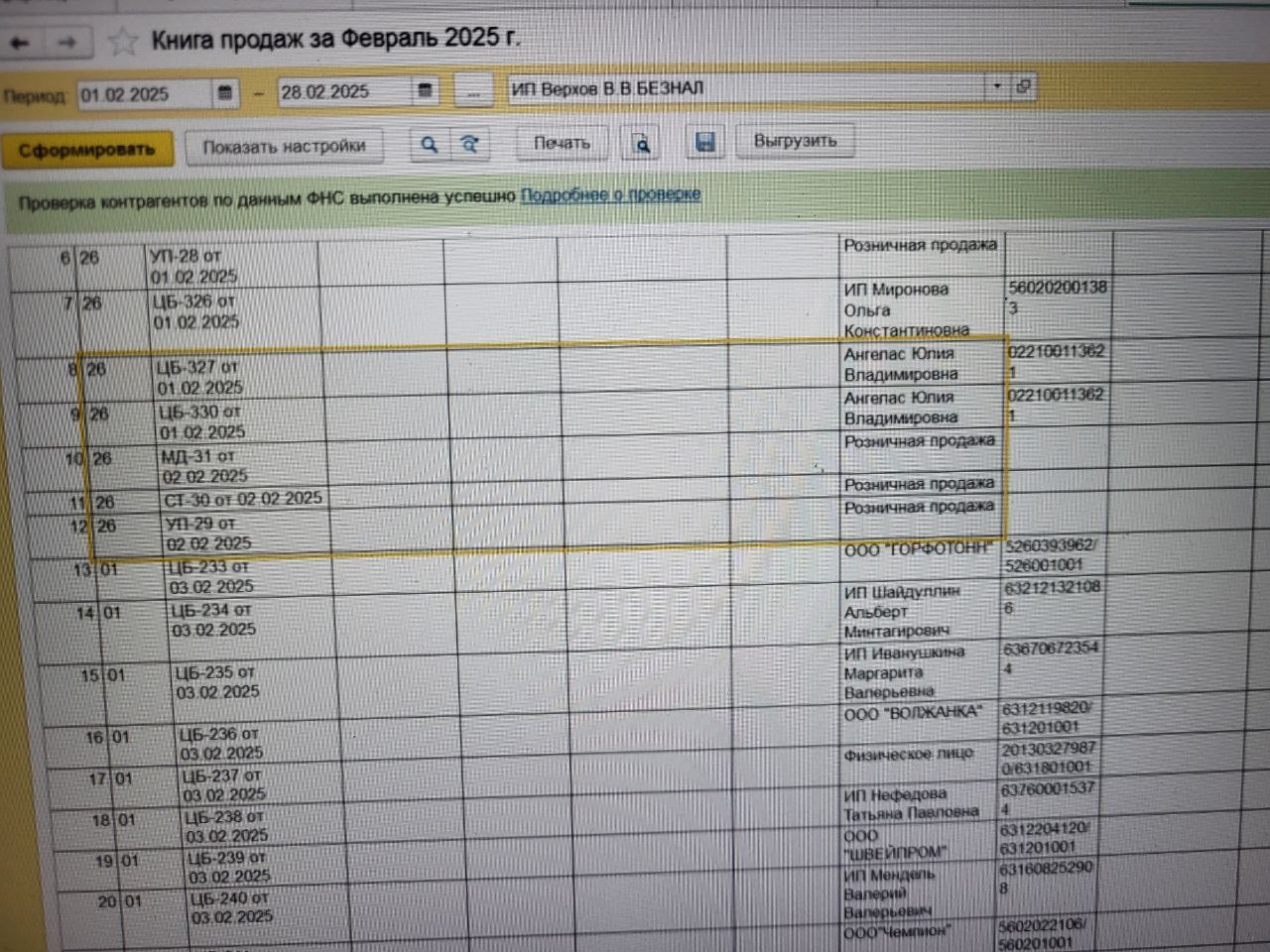Click the find magnifier icon in toolbar
Screen dimensions: 1270x952
coord(429,145)
